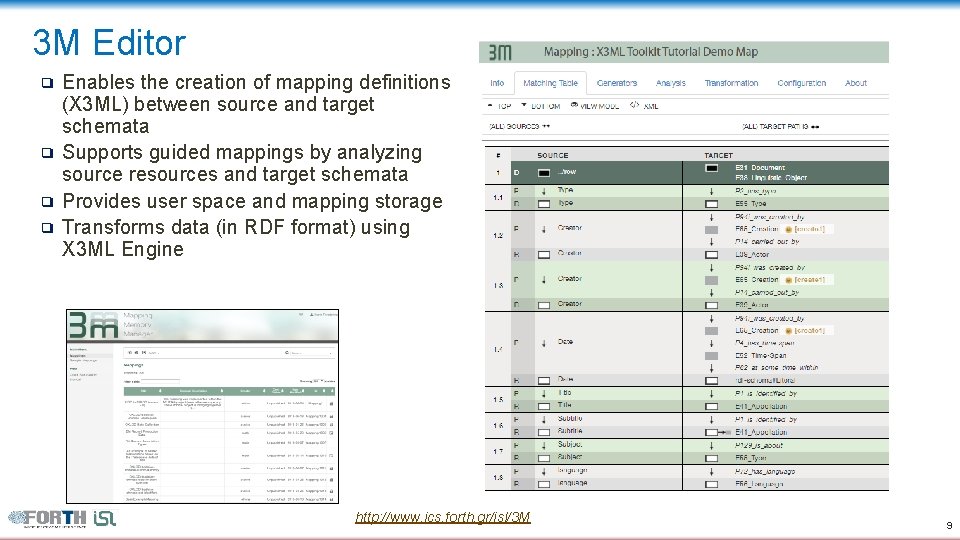This screenshot has height=540, width=960.
Task: Click source arrow for language path 1.8
Action: click(x=544, y=471)
